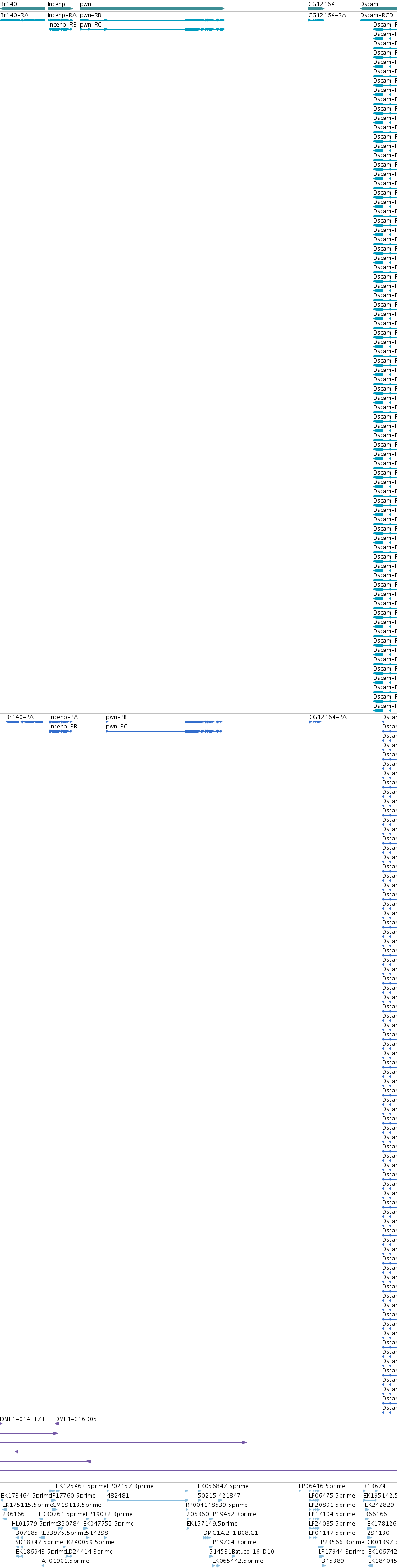The image size is (397, 1568).
Task: Click the RP004148639.5prime EST label
Action: click(217, 1505)
